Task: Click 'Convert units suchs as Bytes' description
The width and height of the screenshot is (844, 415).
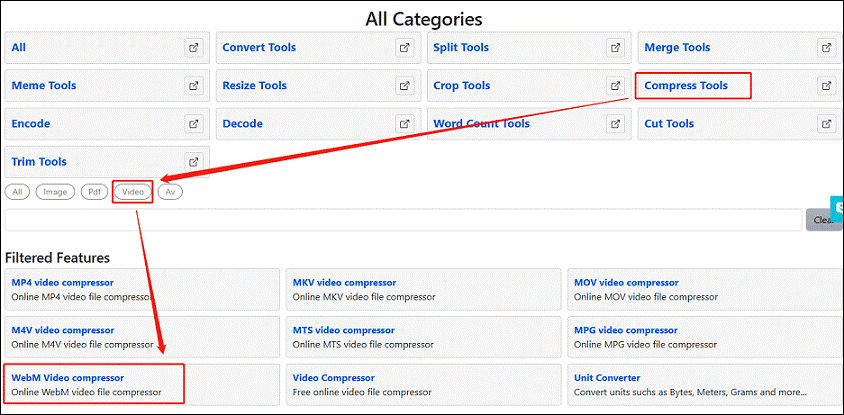Action: [690, 392]
